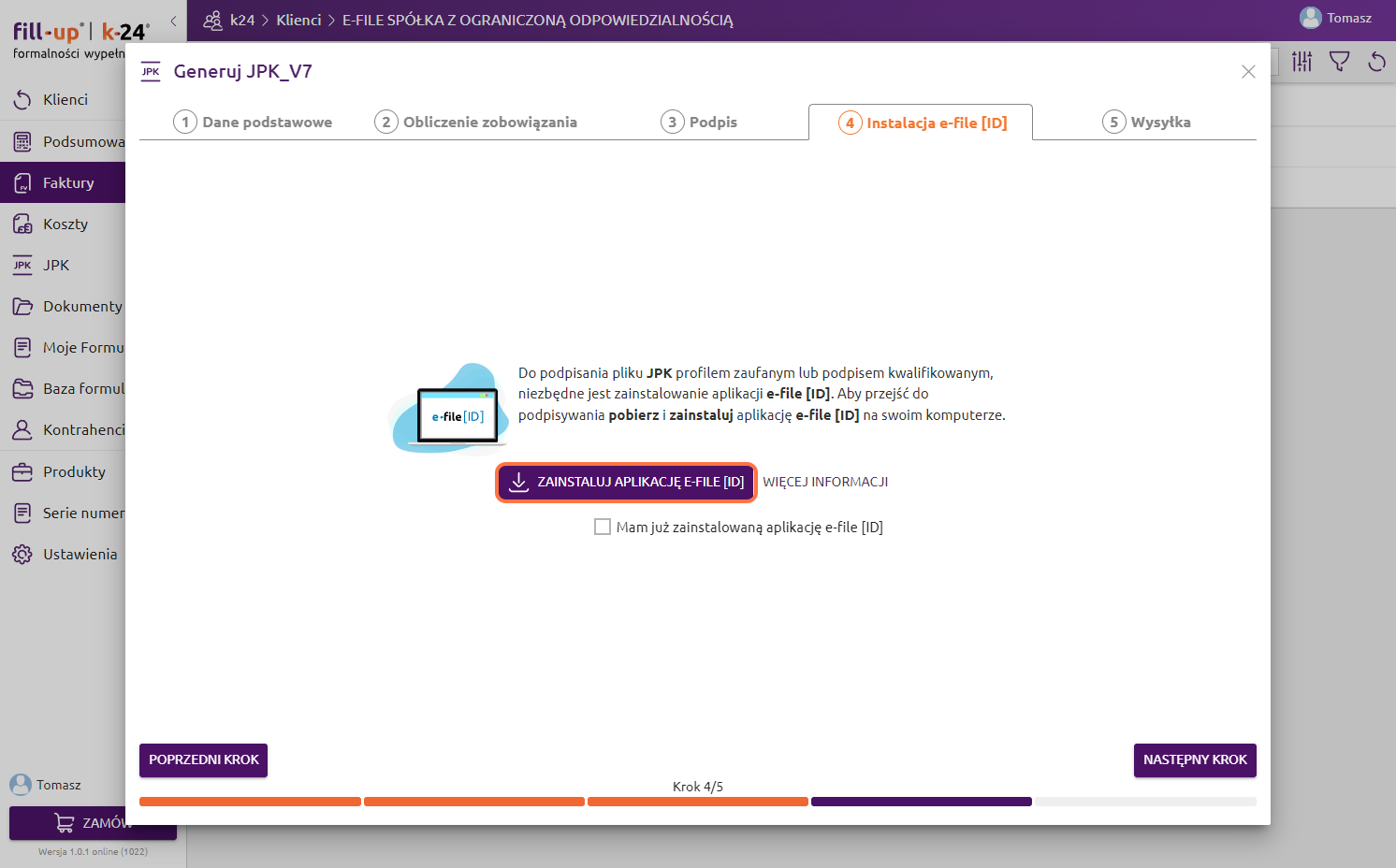Collapse the sidebar with the chevron arrow

click(173, 21)
